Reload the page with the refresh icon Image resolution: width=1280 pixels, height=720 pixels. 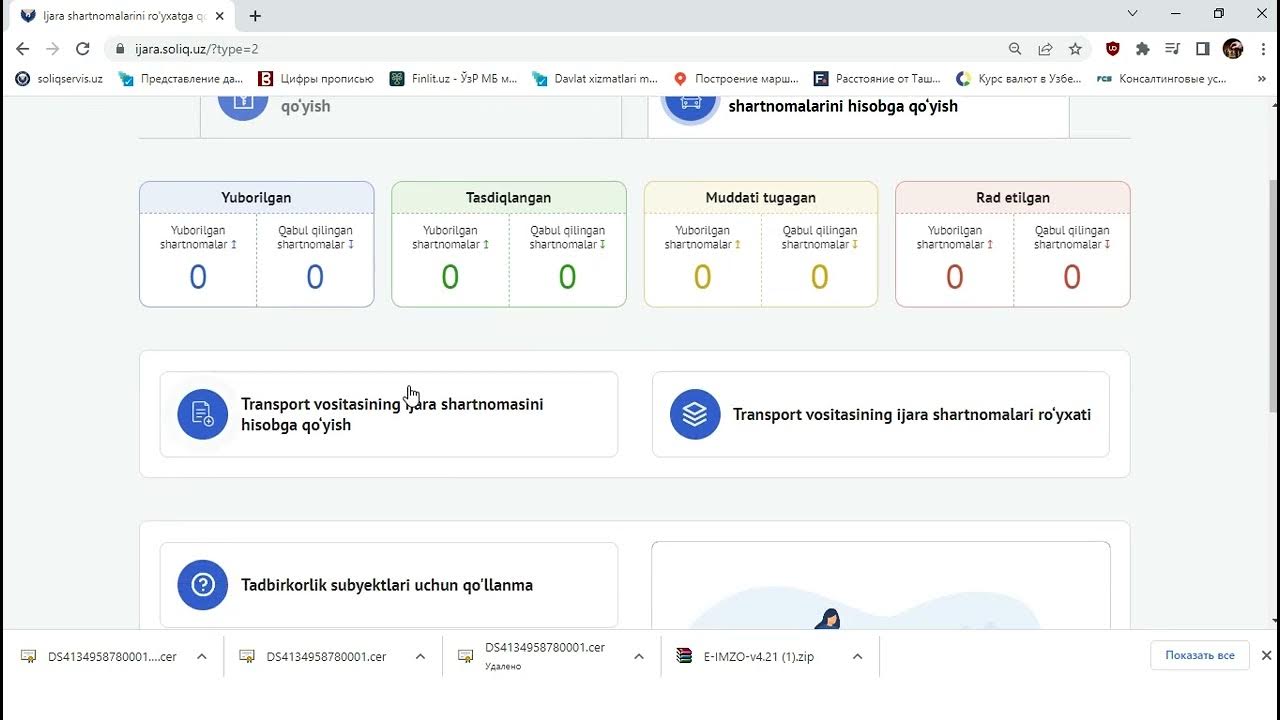click(x=83, y=49)
